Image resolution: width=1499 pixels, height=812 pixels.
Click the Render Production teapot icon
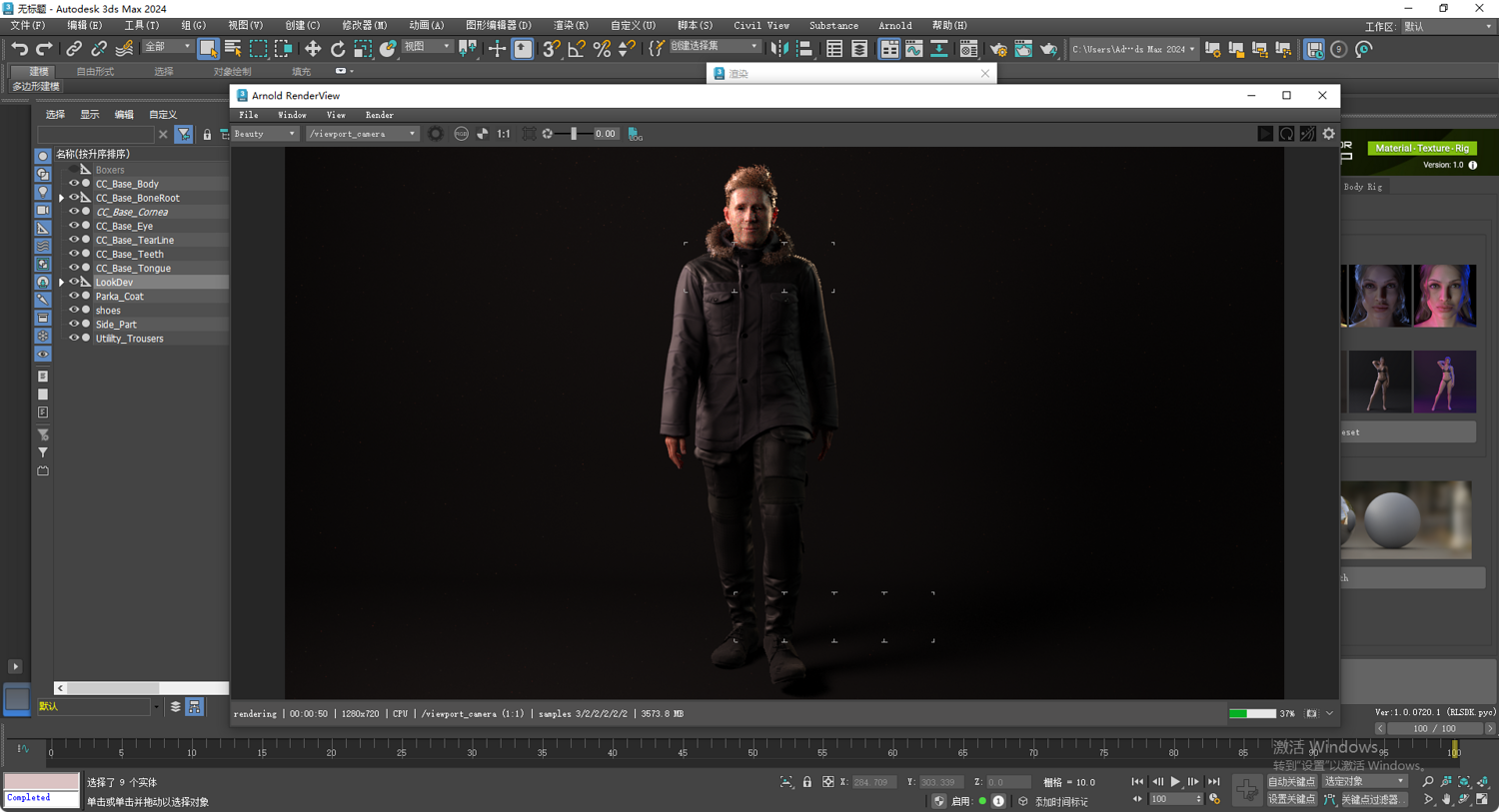(x=1048, y=49)
